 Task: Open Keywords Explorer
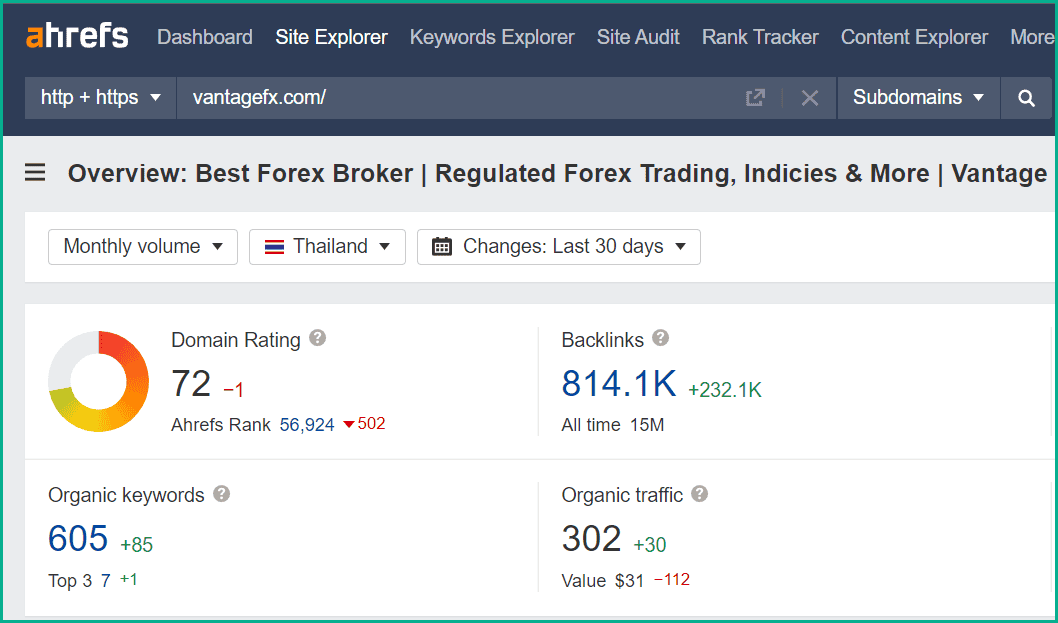coord(493,37)
